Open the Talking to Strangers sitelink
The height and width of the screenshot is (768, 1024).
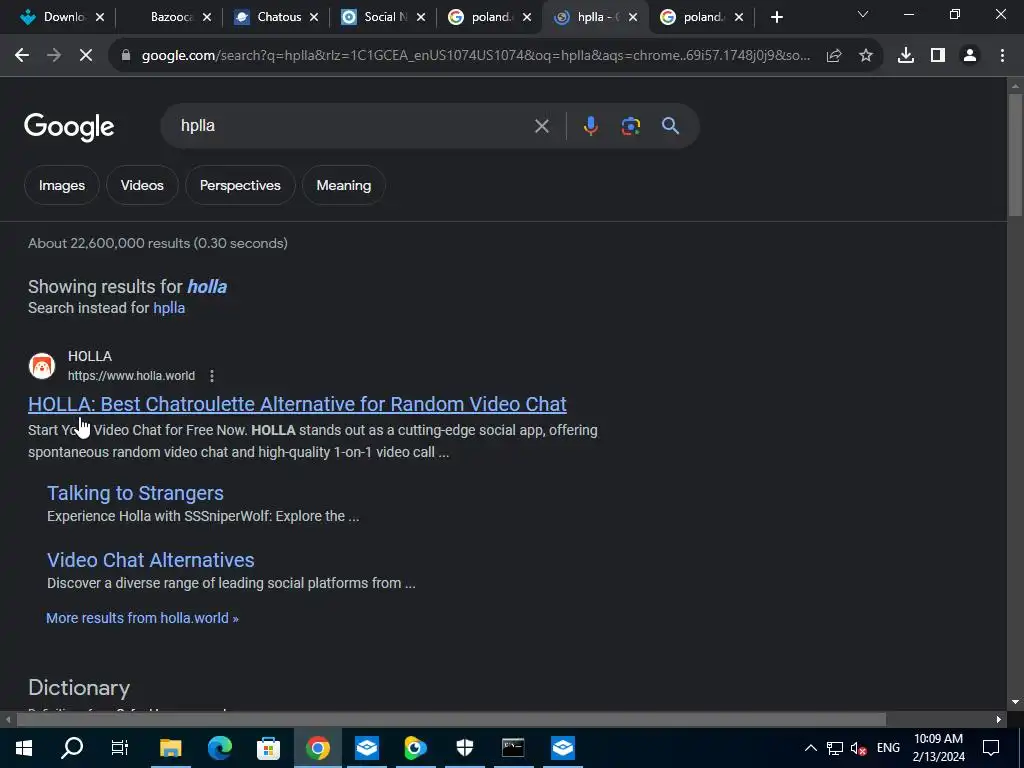click(135, 493)
